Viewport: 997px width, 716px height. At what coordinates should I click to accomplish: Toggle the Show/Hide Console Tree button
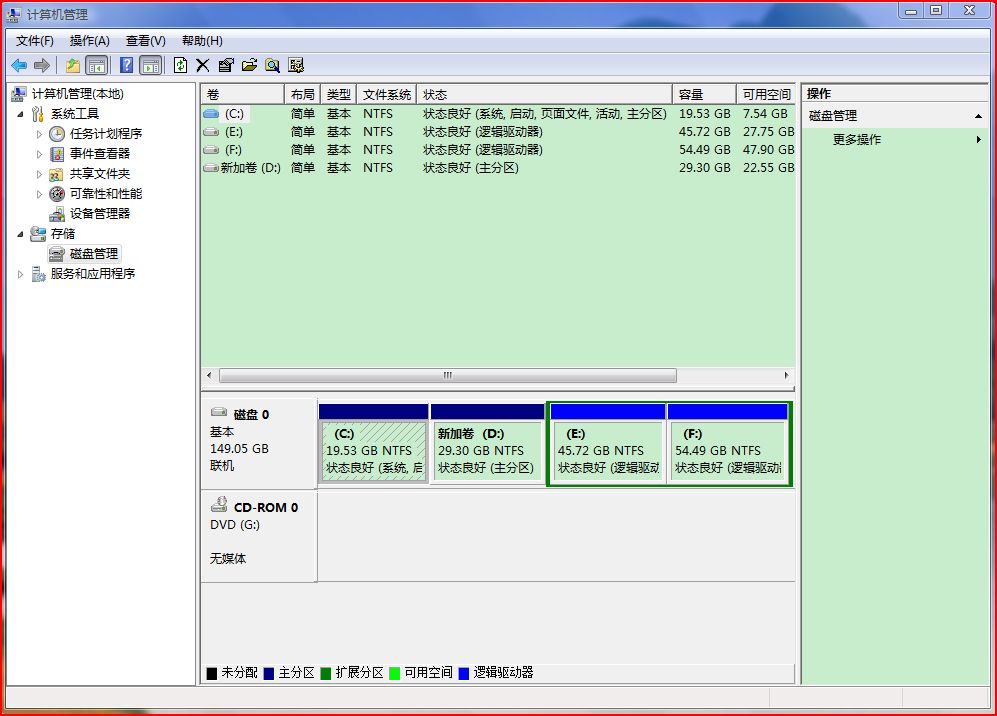pyautogui.click(x=97, y=65)
